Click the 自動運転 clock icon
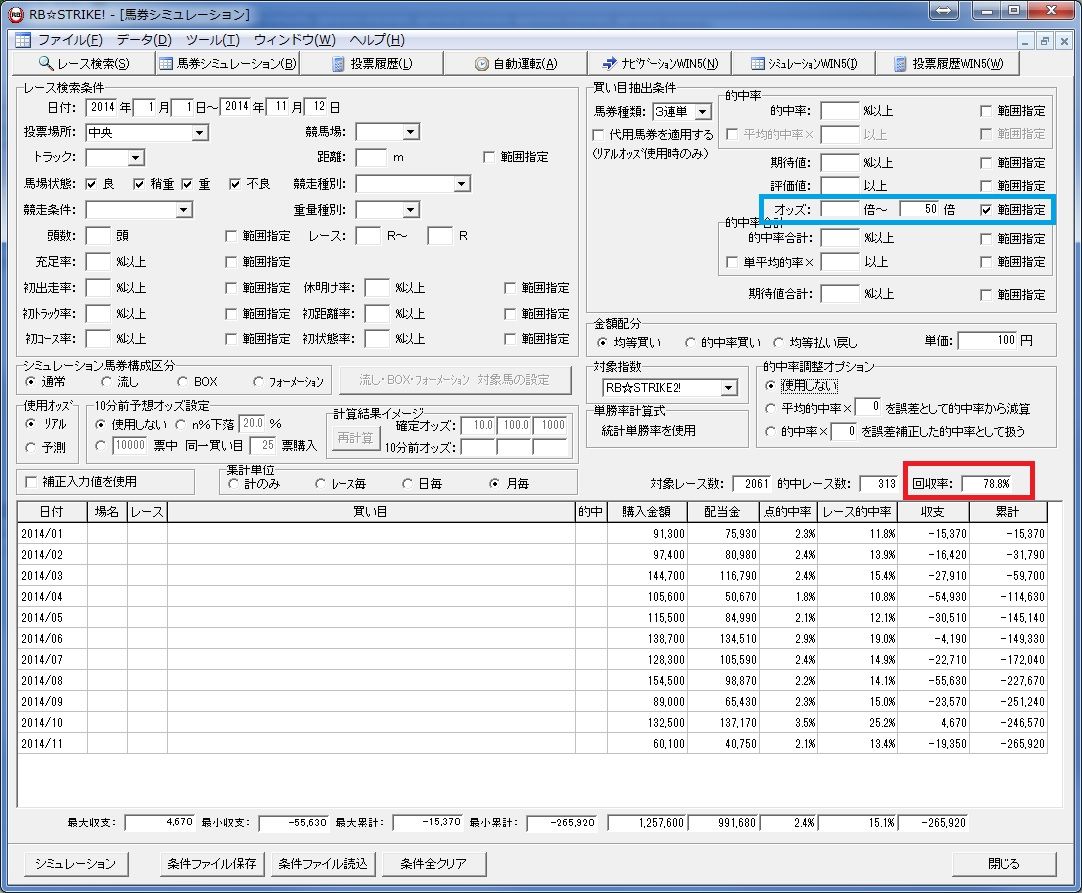 pyautogui.click(x=482, y=63)
